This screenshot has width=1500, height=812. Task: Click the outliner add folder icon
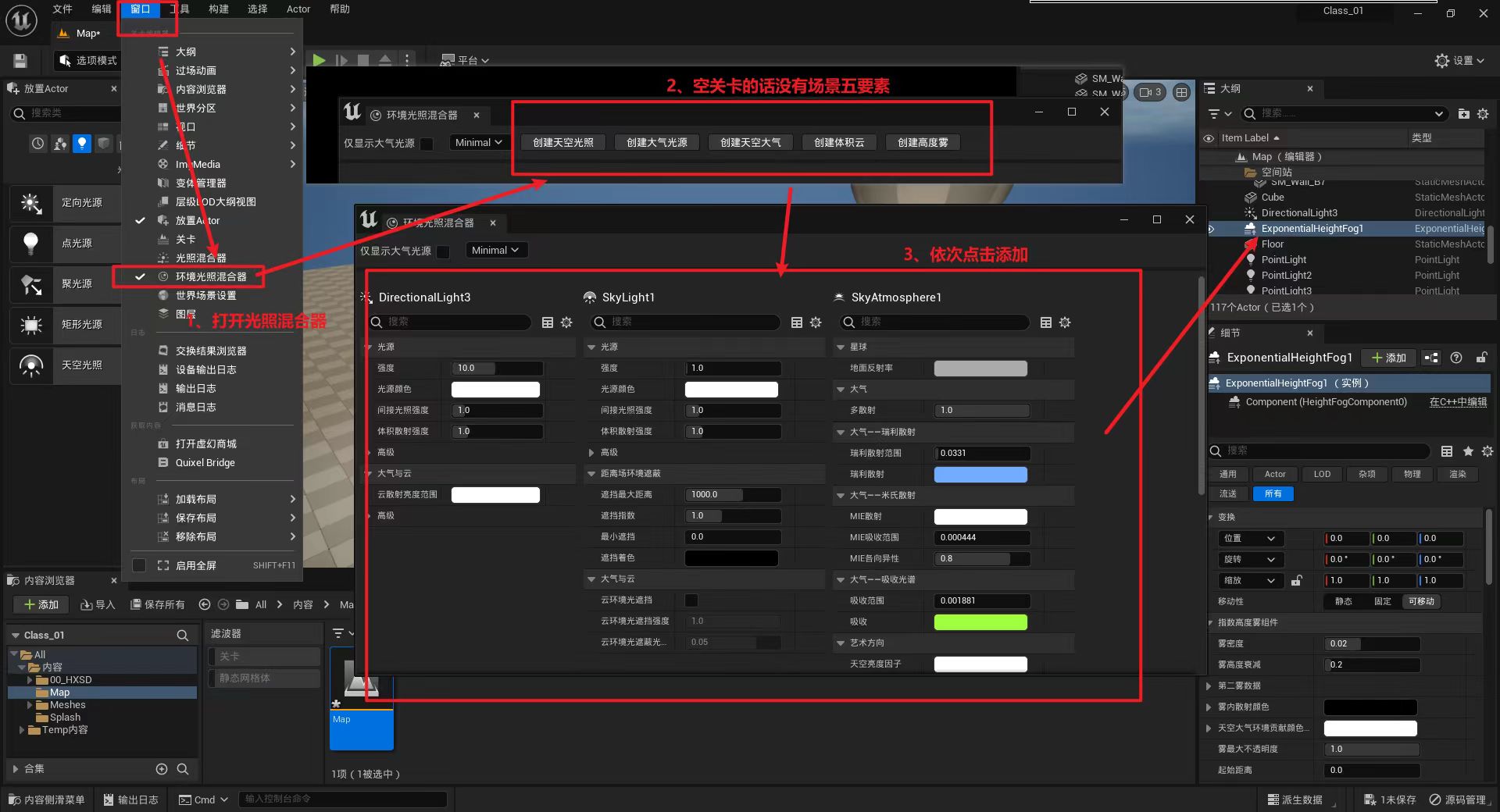click(x=1463, y=114)
